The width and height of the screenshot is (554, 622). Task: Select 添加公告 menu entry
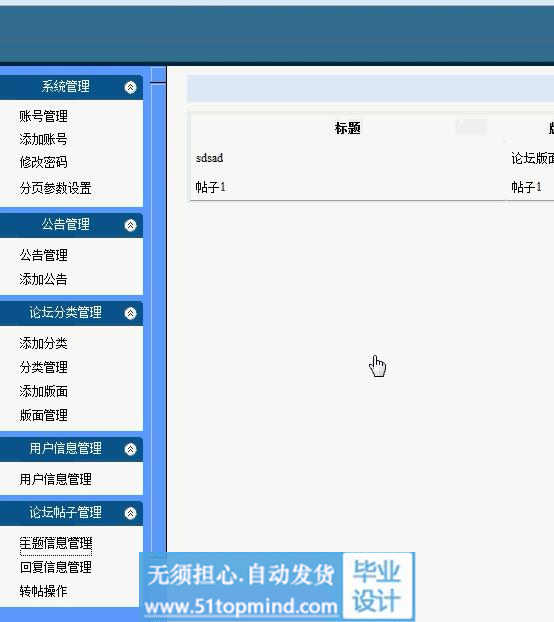click(x=44, y=279)
